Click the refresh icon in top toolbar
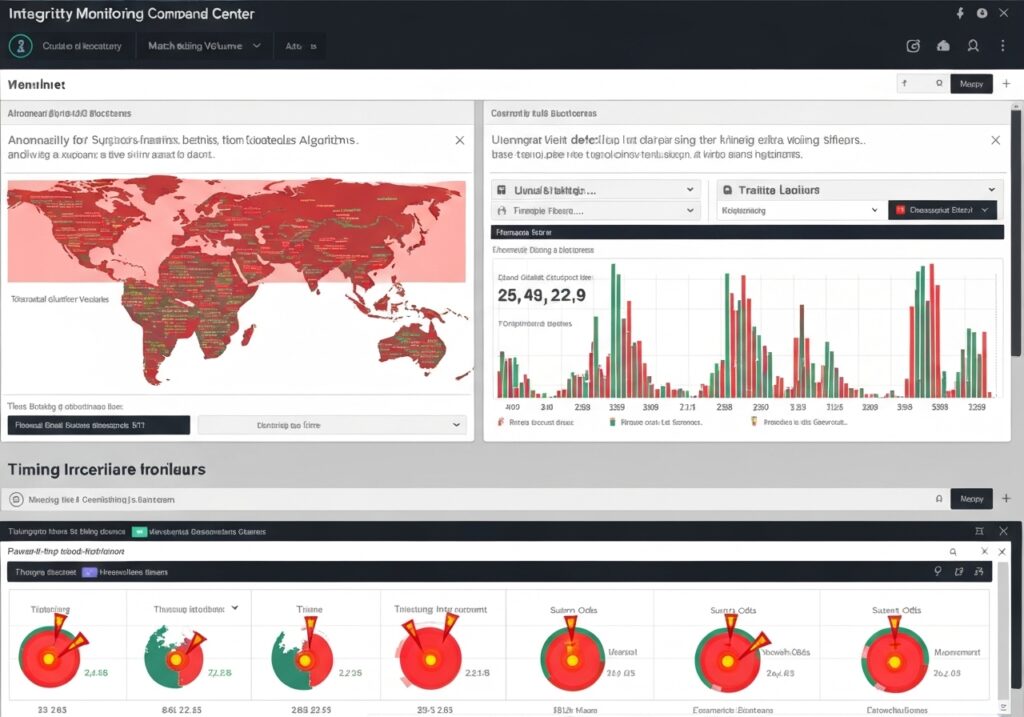 click(x=912, y=46)
